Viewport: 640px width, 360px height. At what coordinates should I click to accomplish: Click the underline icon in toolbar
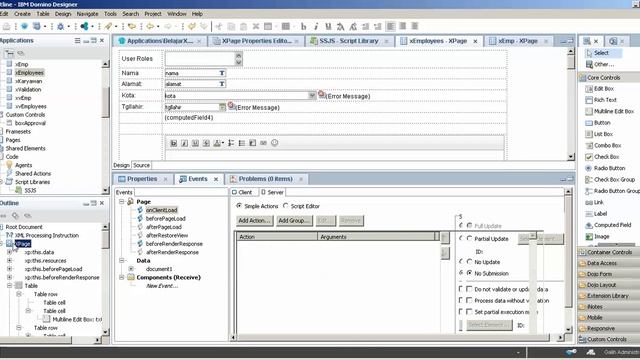click(x=328, y=27)
